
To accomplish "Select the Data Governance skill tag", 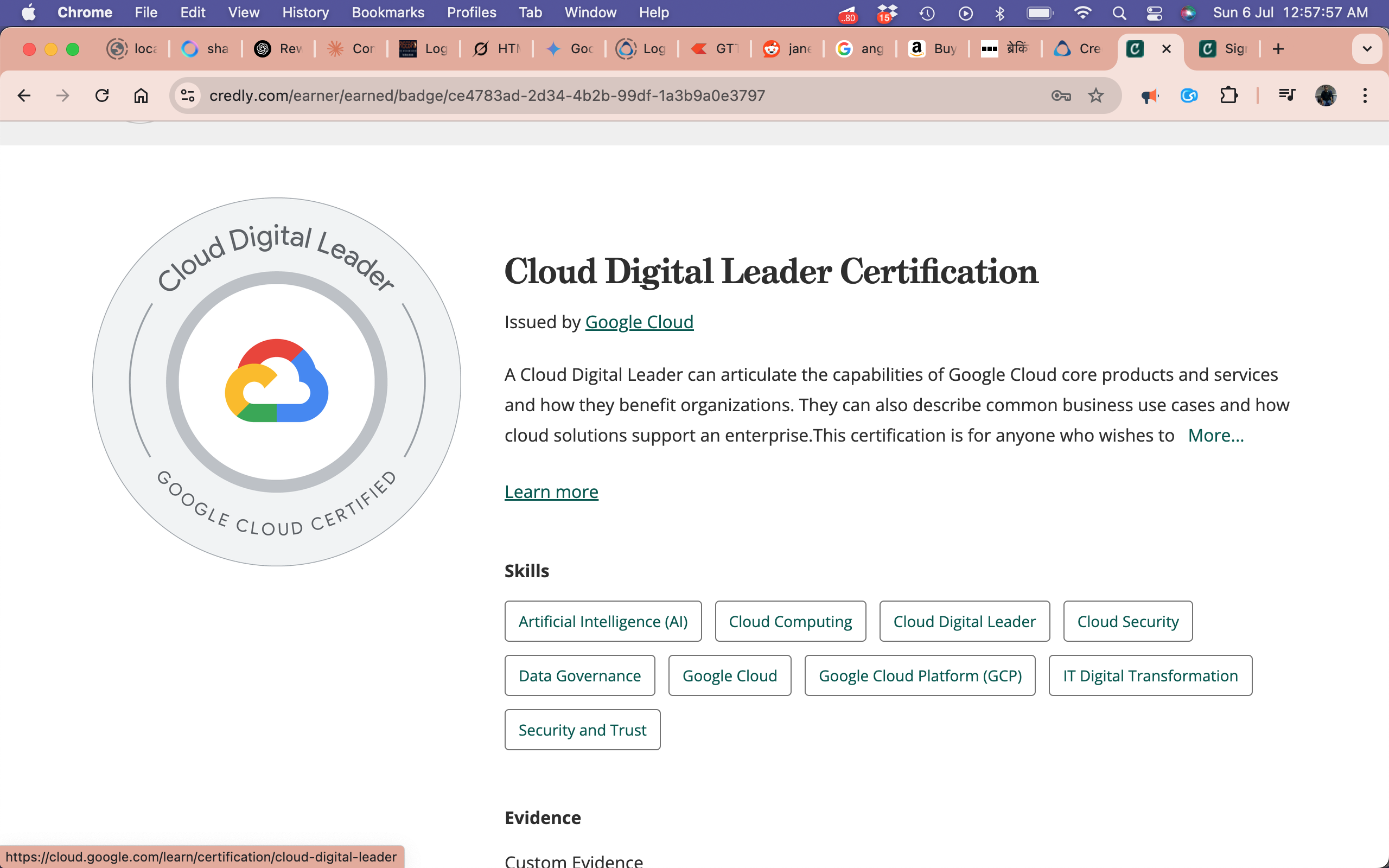I will (x=579, y=675).
